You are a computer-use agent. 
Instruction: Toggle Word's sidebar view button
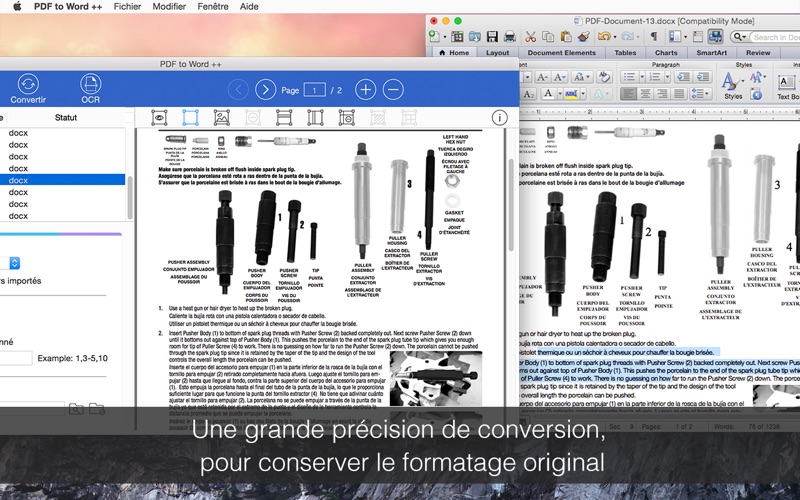coord(675,37)
